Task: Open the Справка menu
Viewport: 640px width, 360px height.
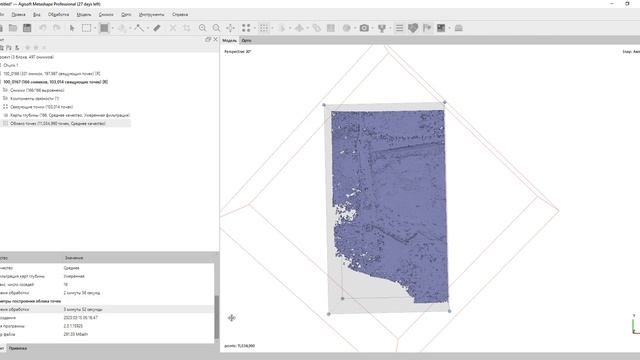Action: coord(180,15)
